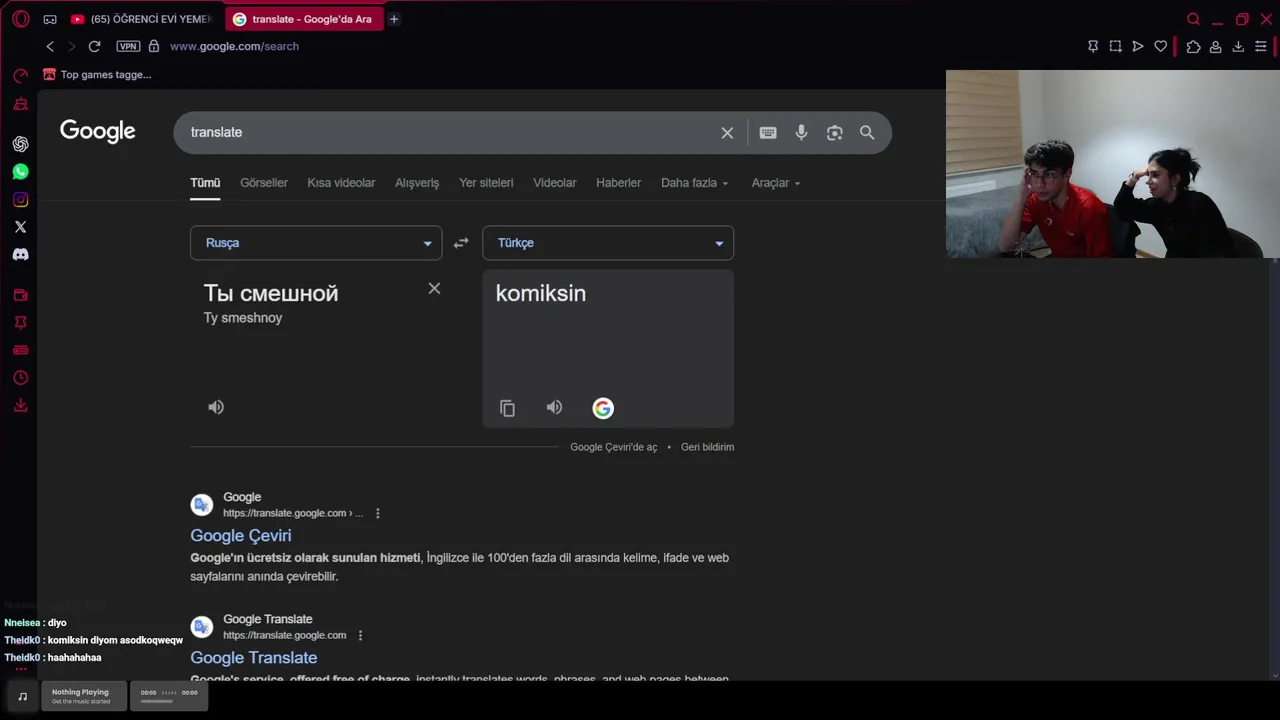Screen dimensions: 1280x720
Task: Open extensions puzzle piece icon
Action: tap(1193, 46)
